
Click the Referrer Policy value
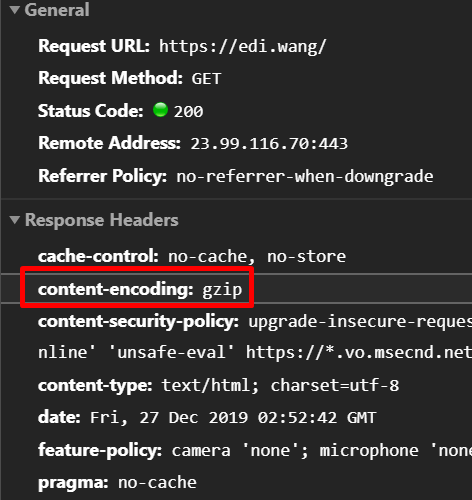(305, 176)
